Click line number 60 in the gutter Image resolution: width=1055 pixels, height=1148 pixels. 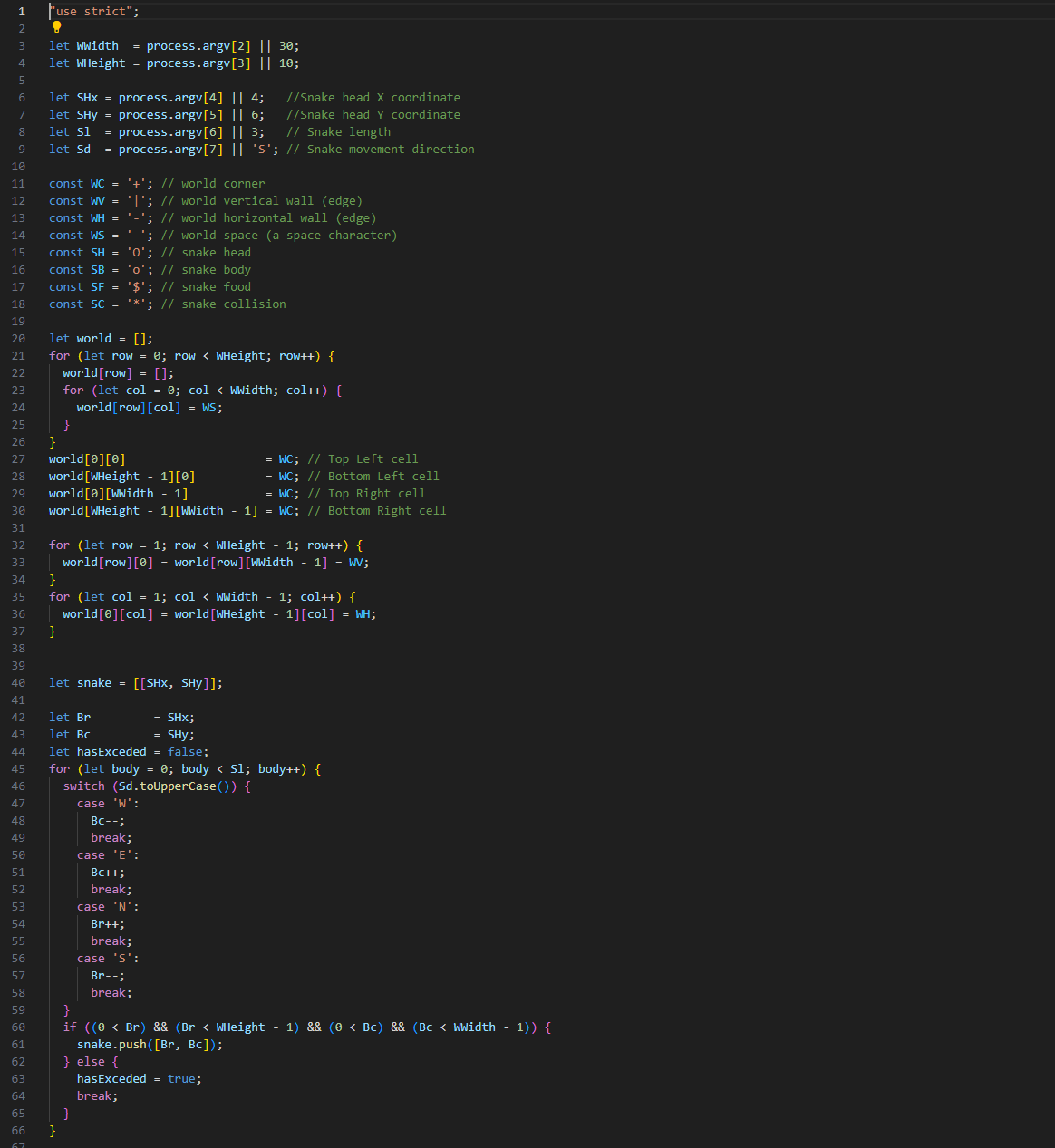click(19, 1027)
